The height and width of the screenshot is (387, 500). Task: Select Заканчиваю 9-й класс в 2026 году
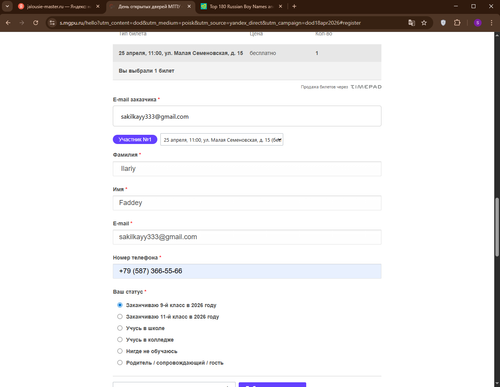coord(120,305)
